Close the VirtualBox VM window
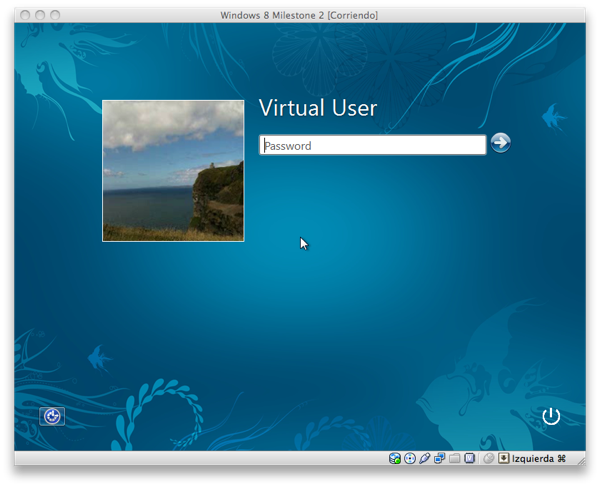Image resolution: width=600 pixels, height=487 pixels. [x=25, y=15]
